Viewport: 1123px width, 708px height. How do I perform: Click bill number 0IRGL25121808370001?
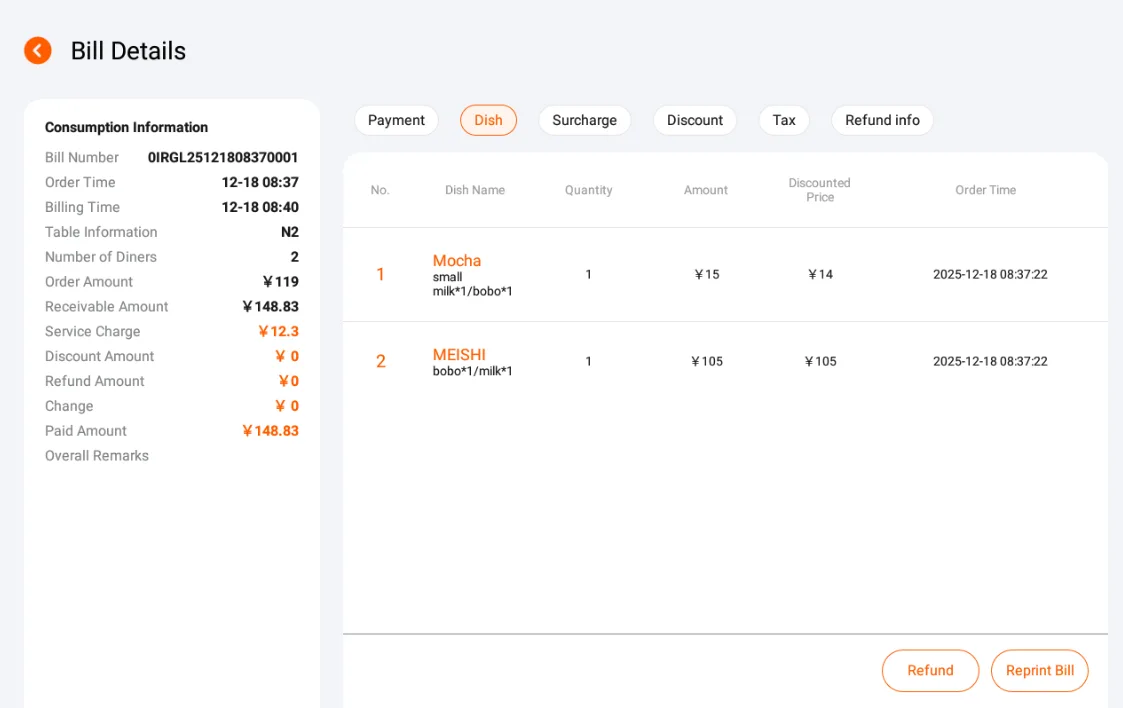tap(223, 157)
